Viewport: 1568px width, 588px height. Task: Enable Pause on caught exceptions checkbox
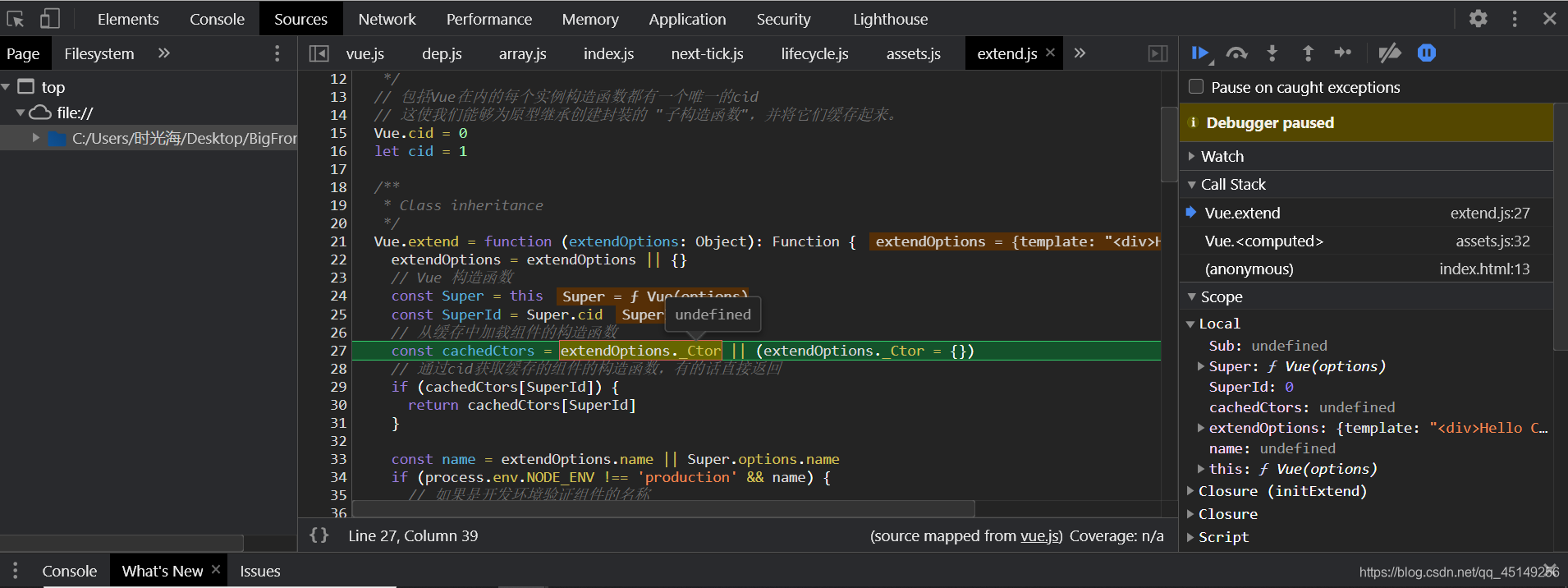tap(1196, 87)
